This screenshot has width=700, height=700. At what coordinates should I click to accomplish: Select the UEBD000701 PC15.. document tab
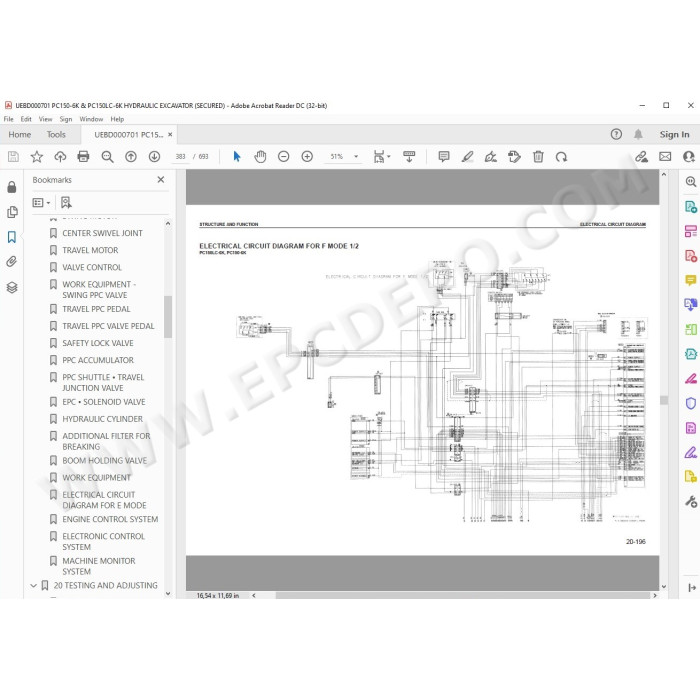(x=129, y=134)
